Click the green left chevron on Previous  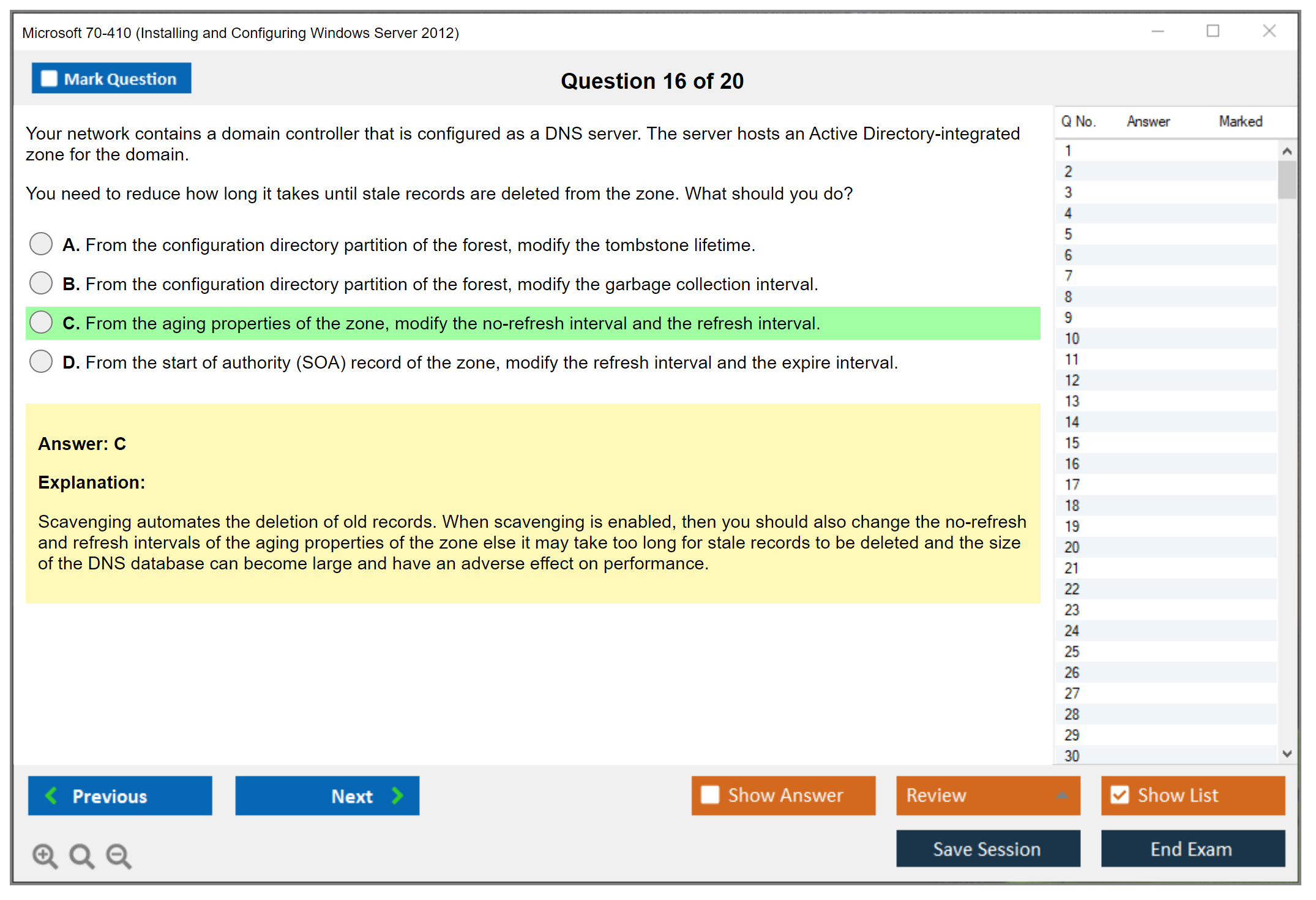pos(51,795)
